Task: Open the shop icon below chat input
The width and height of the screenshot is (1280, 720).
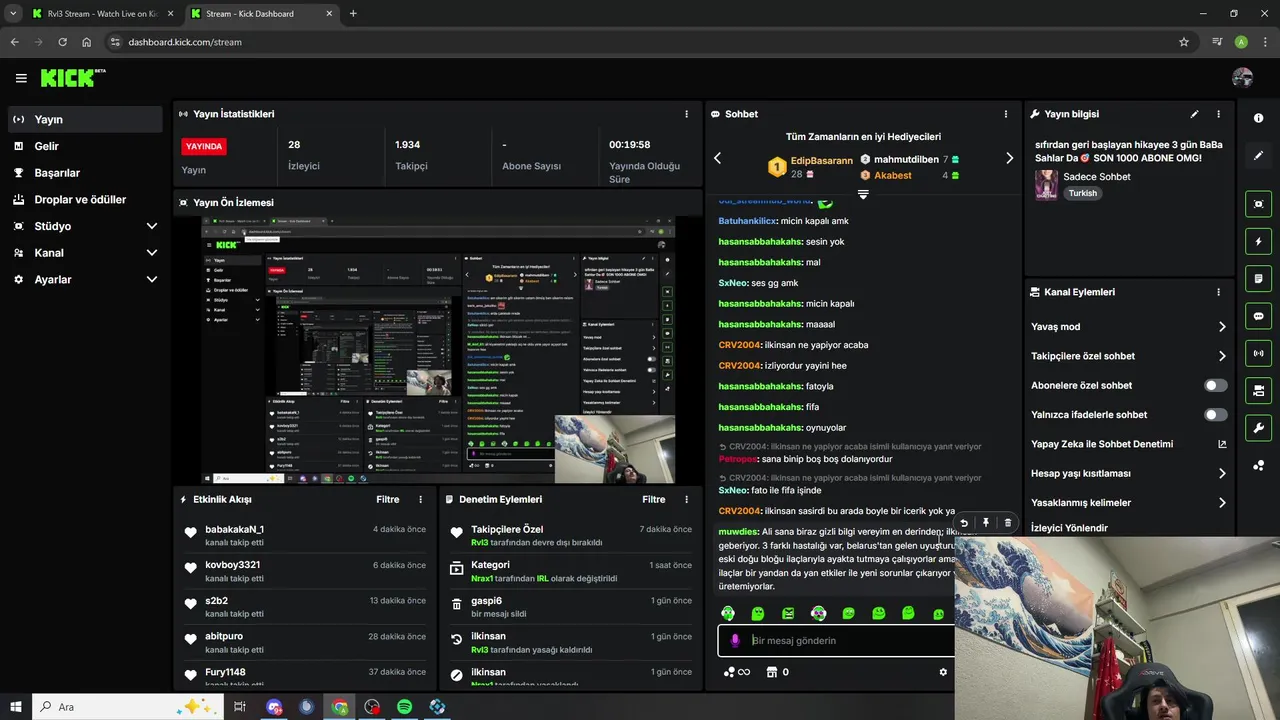Action: 771,672
